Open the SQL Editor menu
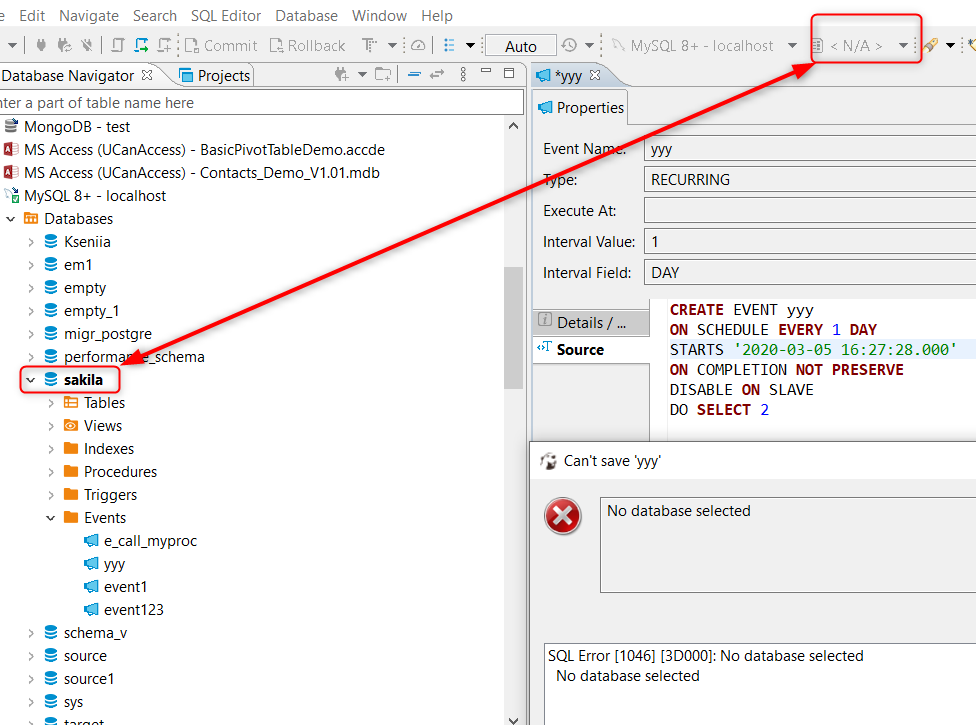The height and width of the screenshot is (725, 976). pos(226,16)
